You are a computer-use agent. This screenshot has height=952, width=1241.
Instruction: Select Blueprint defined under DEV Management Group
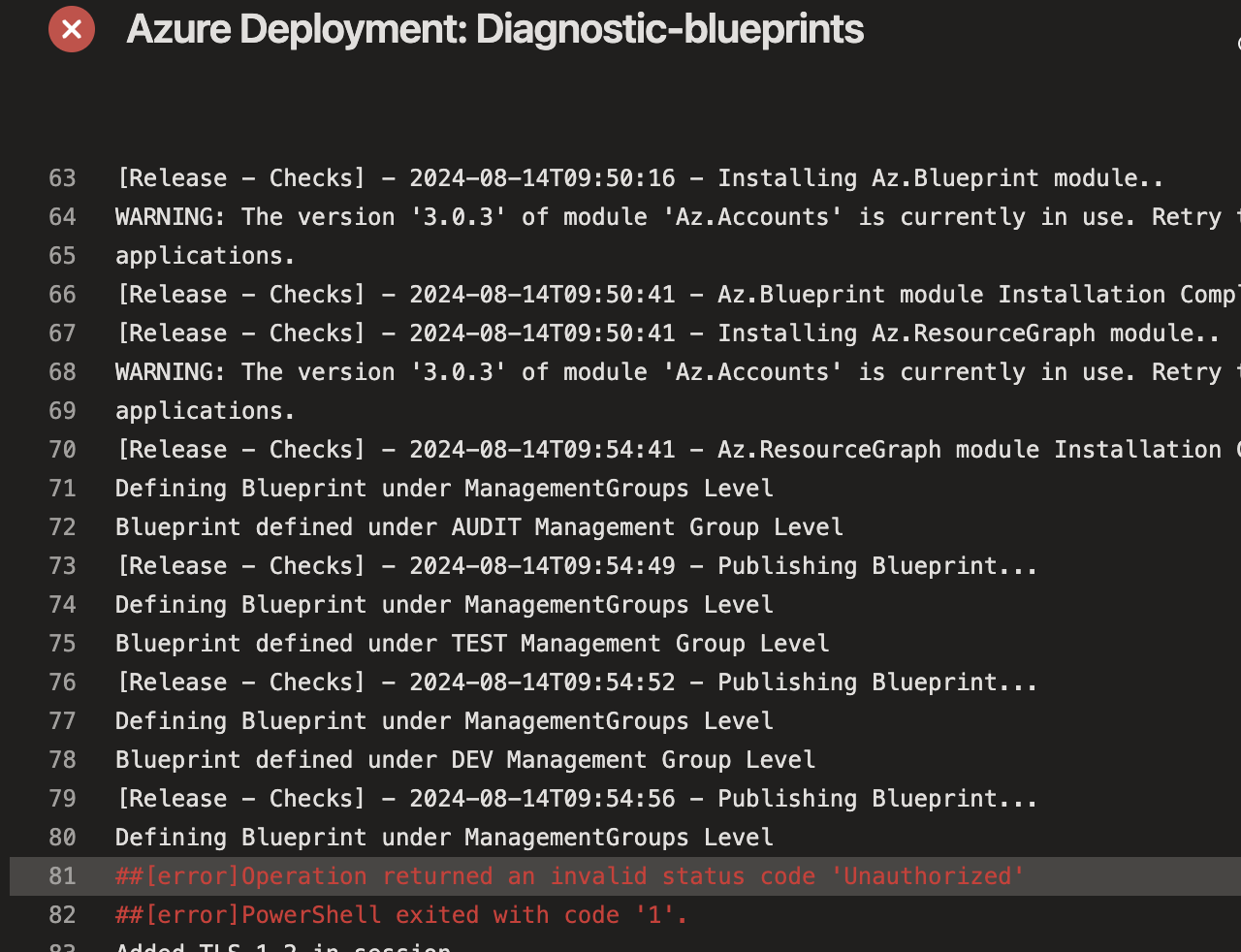(x=465, y=760)
